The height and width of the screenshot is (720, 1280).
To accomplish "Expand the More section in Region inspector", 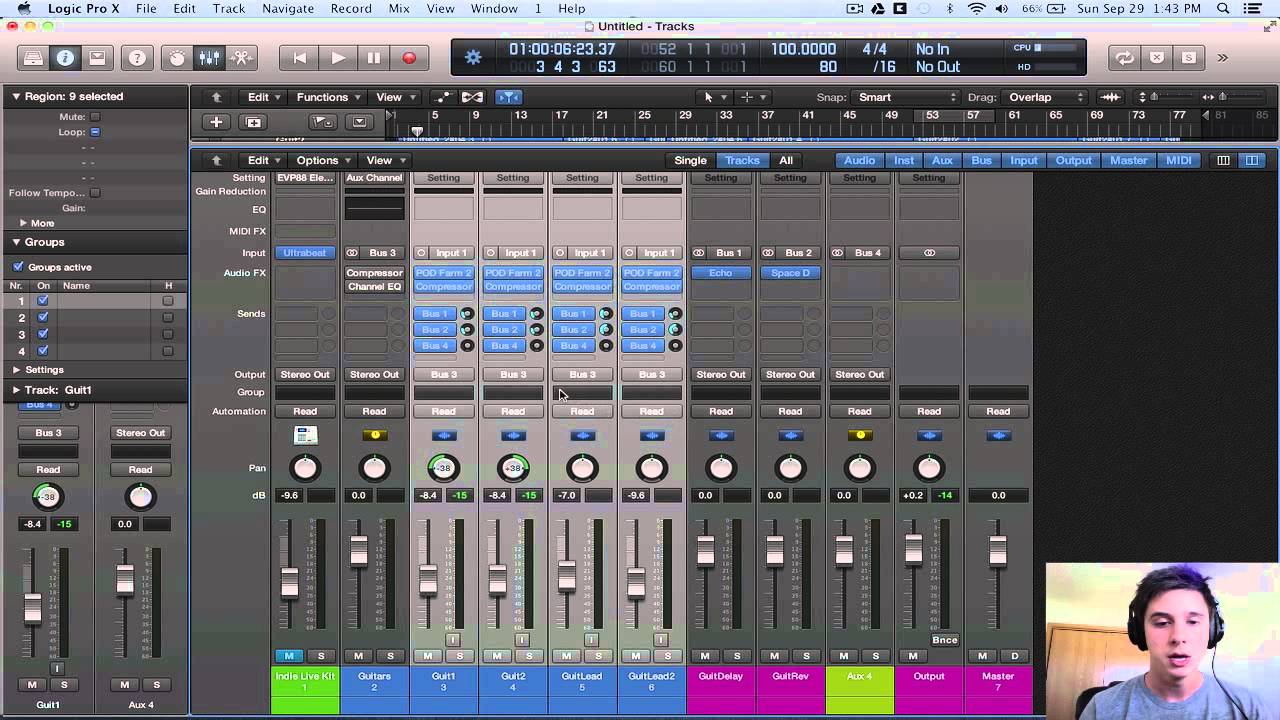I will tap(23, 223).
